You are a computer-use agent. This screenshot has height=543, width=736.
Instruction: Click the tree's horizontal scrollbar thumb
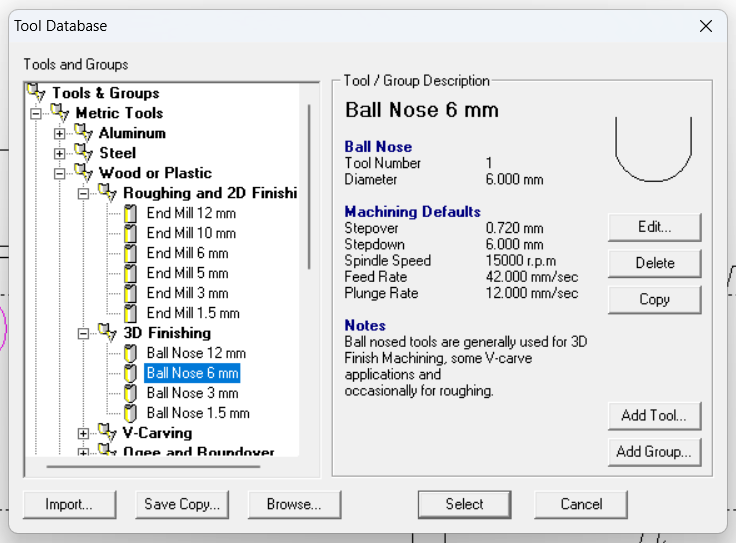tap(153, 467)
